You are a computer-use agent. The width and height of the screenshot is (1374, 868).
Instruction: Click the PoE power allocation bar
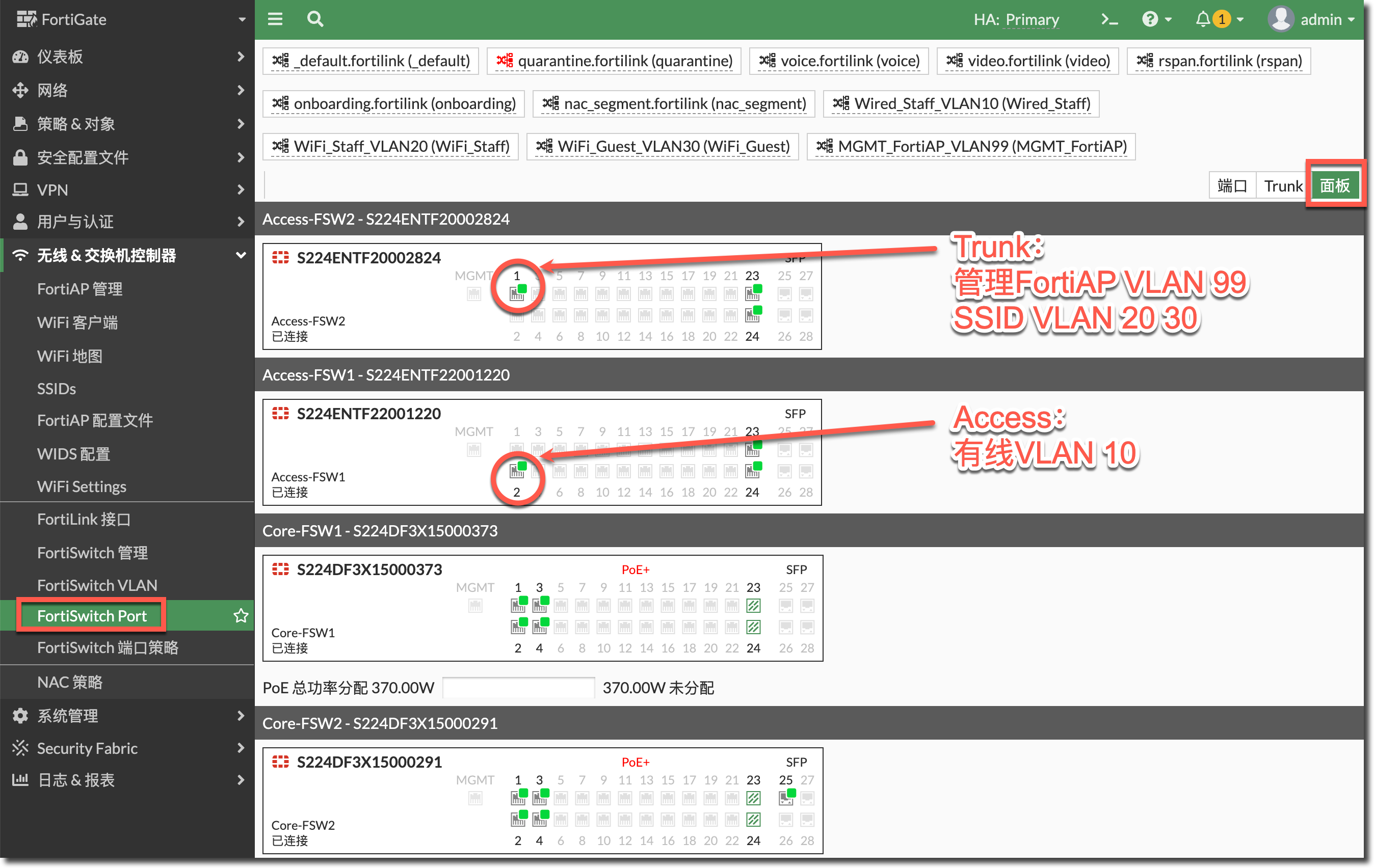click(x=518, y=688)
